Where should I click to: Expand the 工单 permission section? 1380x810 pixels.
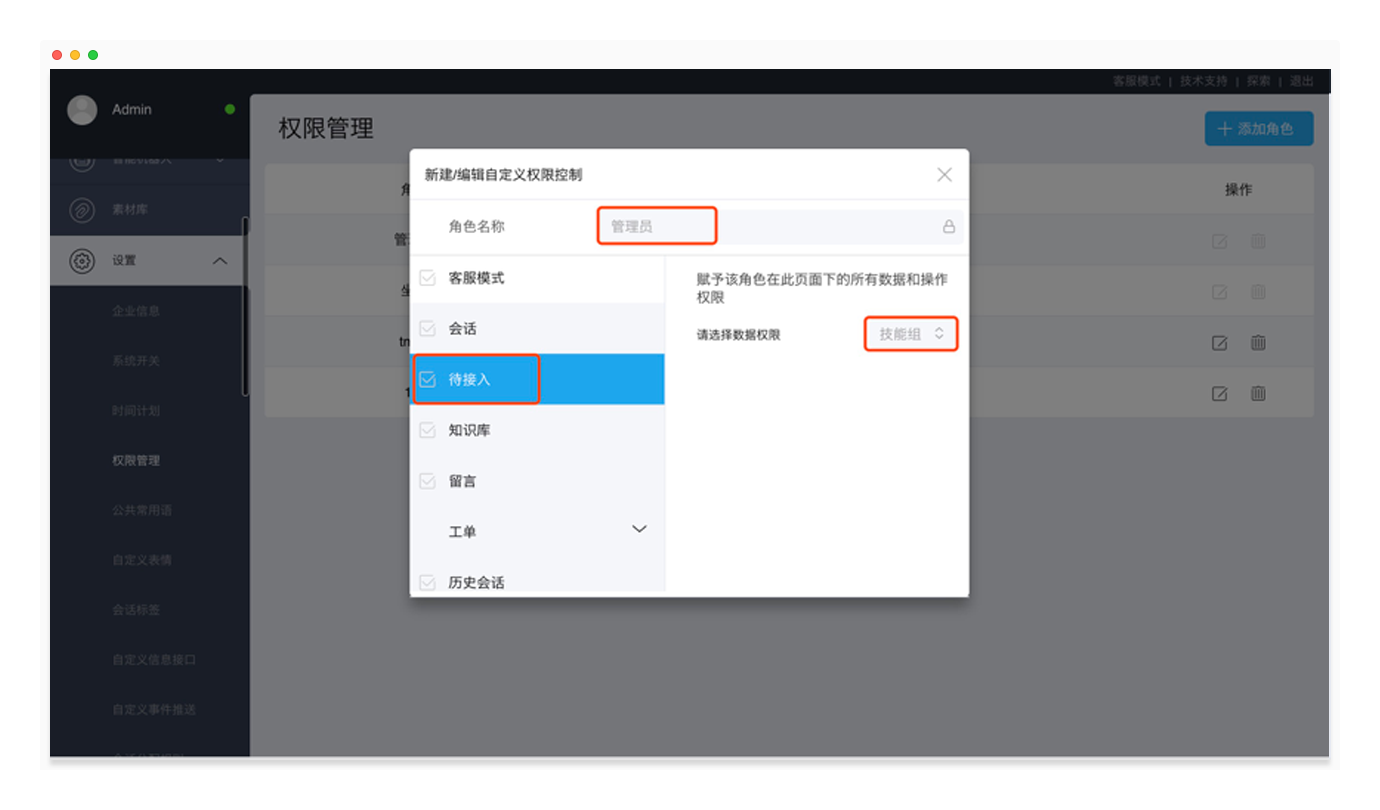click(639, 529)
